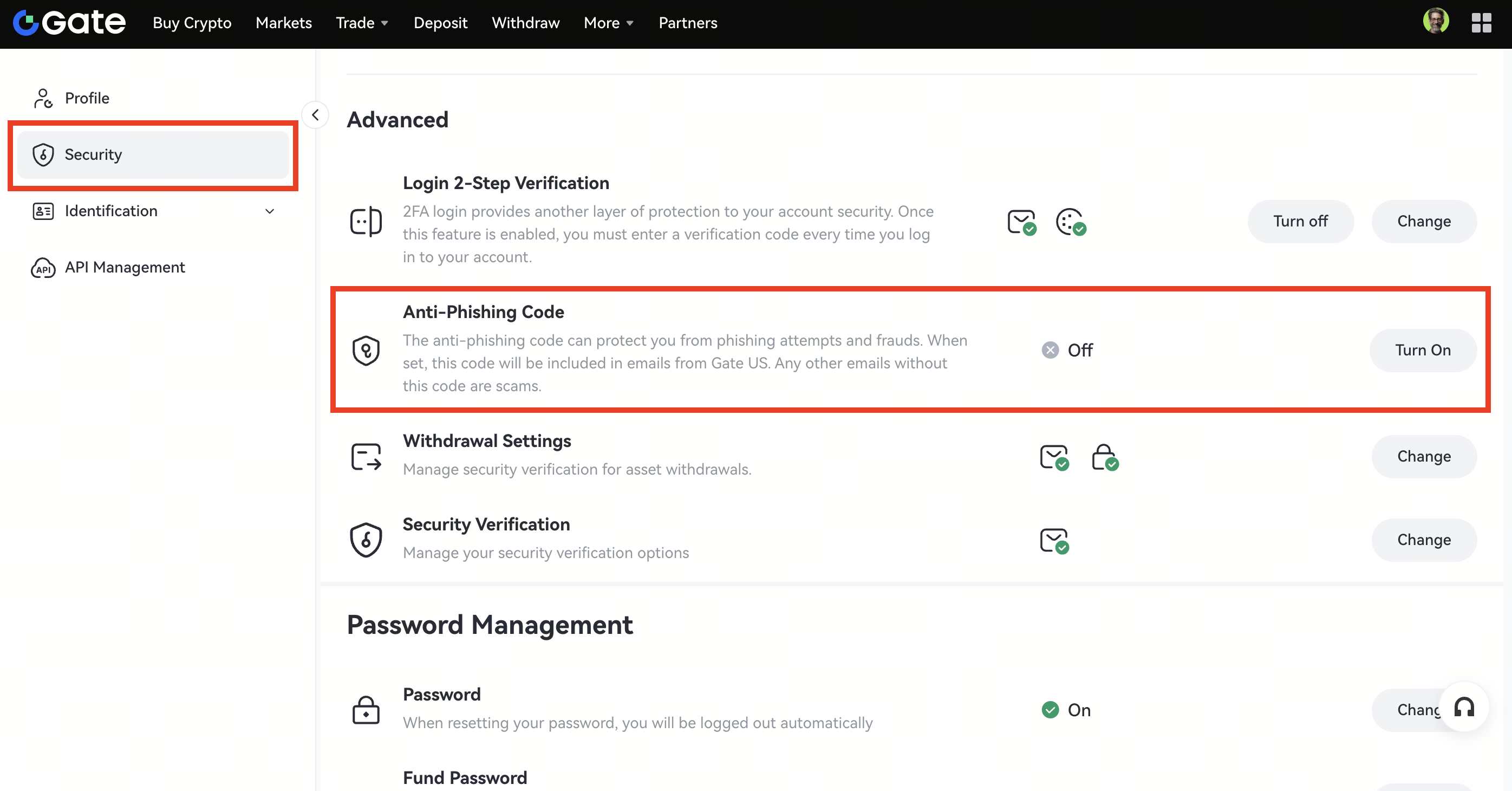Go to the Markets page
Viewport: 1512px width, 791px height.
[x=284, y=23]
